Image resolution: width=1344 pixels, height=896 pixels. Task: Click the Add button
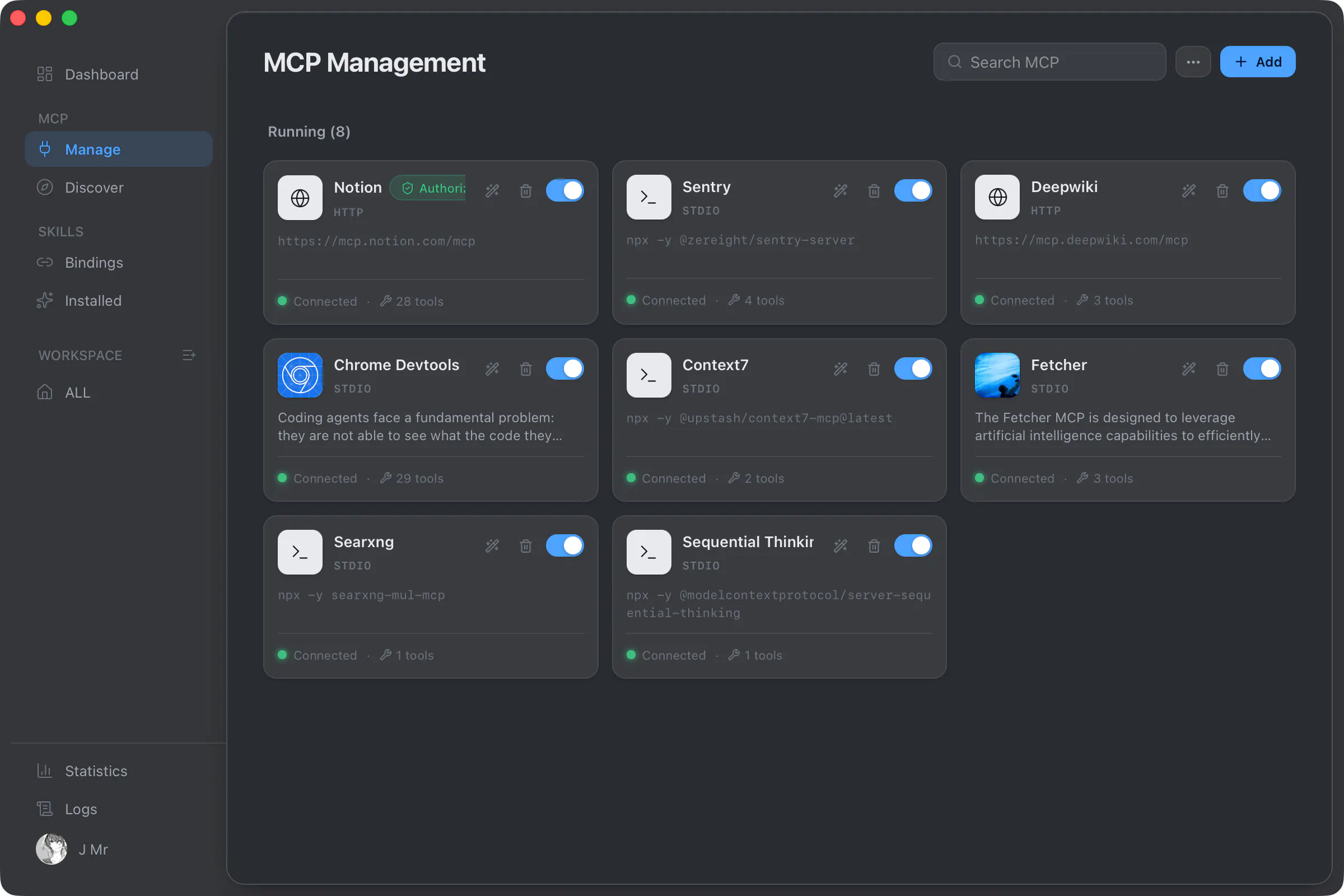pyautogui.click(x=1258, y=62)
